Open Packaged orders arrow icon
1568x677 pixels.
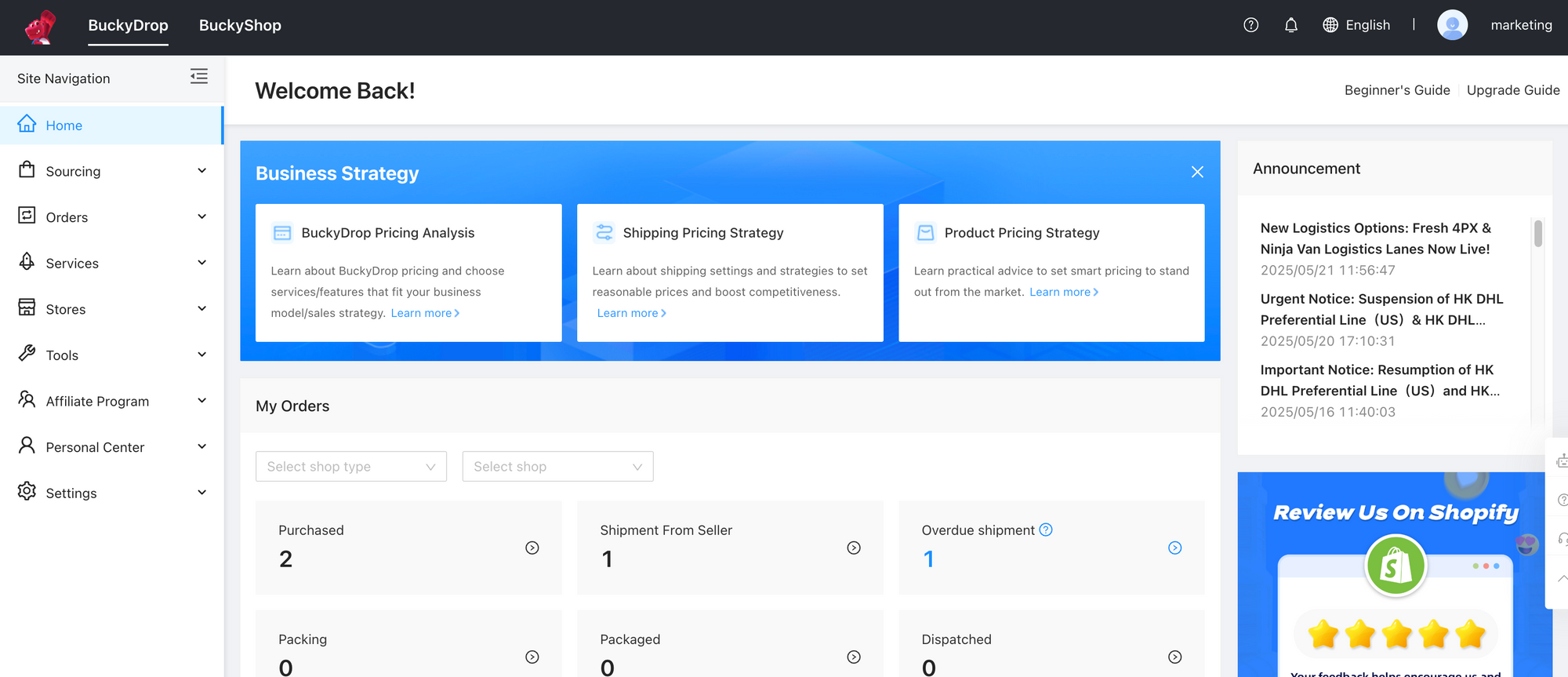pos(854,657)
